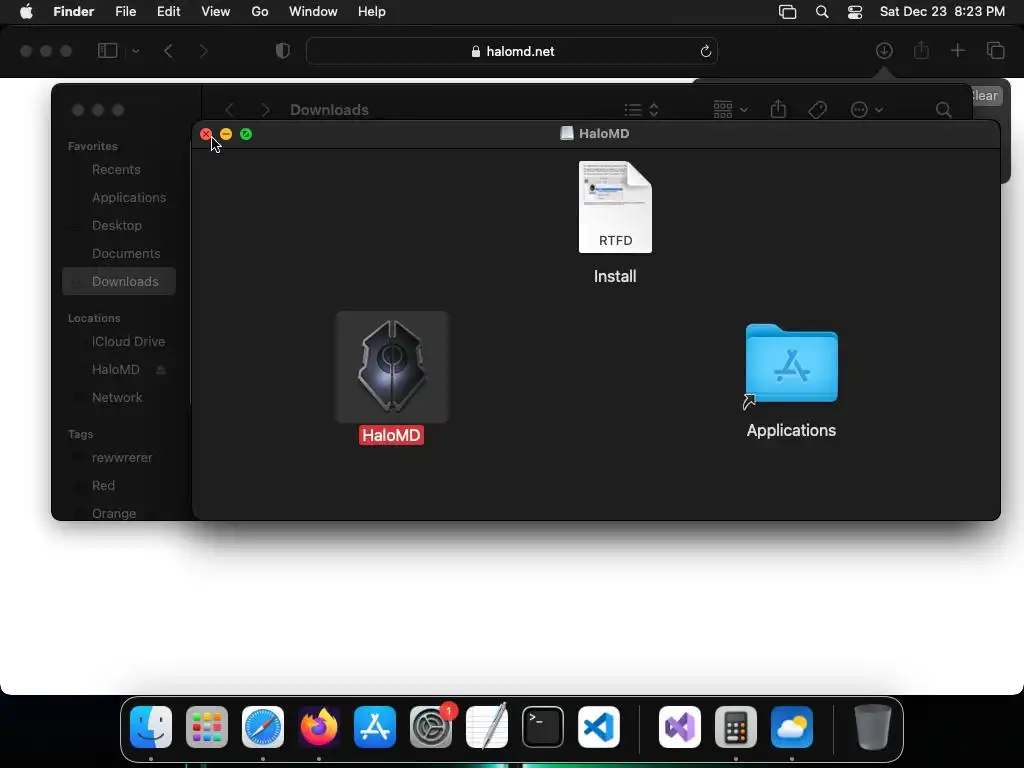Click share icon in Downloads window

778,109
